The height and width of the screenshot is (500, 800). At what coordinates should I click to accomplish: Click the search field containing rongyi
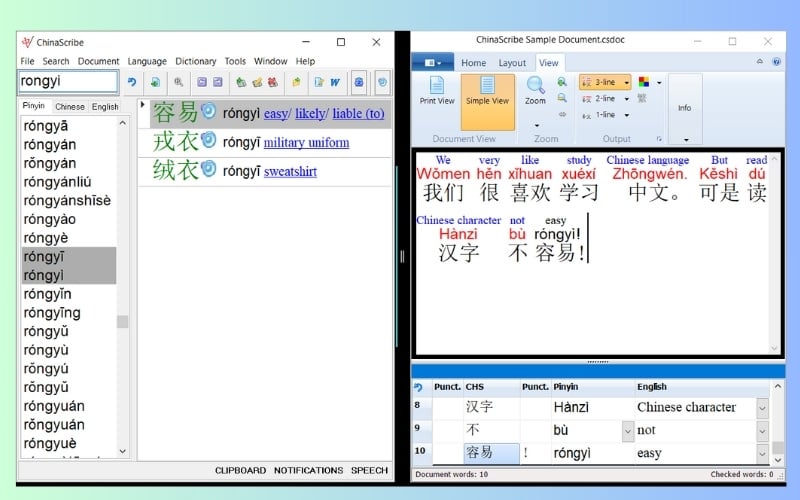click(x=68, y=81)
